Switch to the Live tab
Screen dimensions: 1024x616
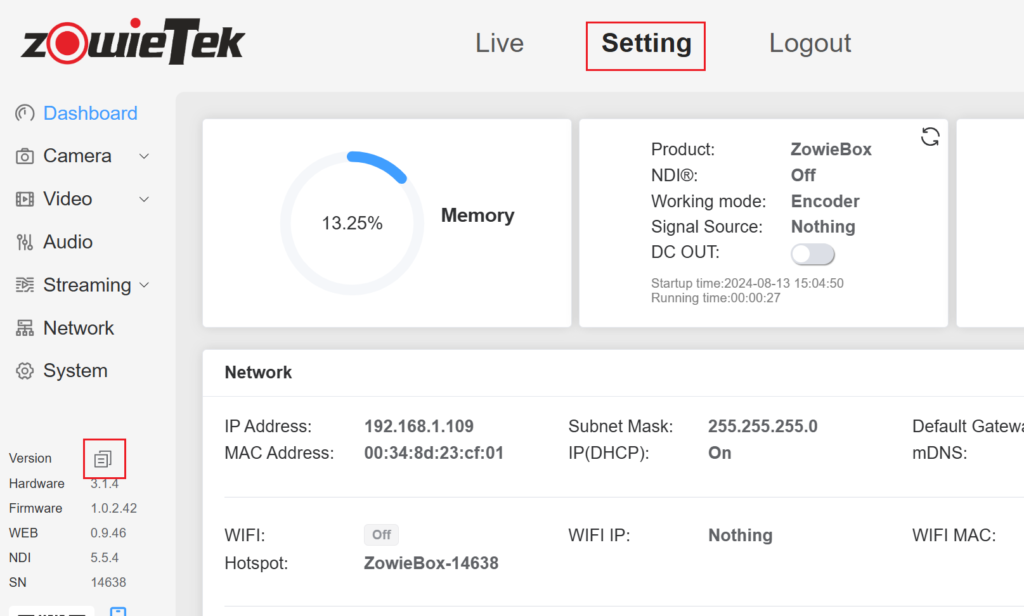[x=499, y=44]
